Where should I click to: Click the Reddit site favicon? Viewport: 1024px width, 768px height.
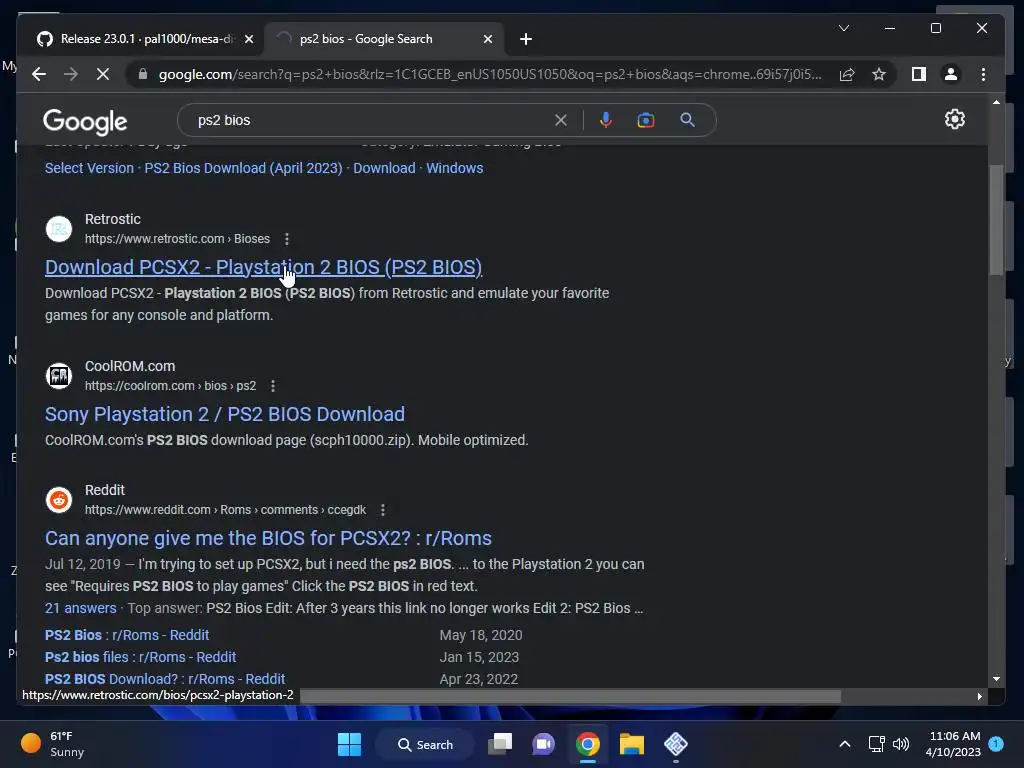click(x=59, y=500)
